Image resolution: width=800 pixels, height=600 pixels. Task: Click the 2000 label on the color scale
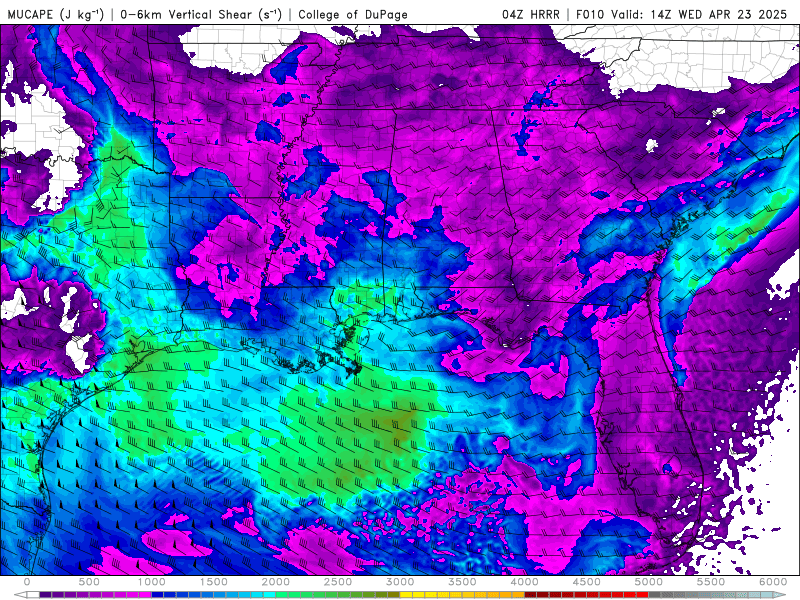(276, 582)
